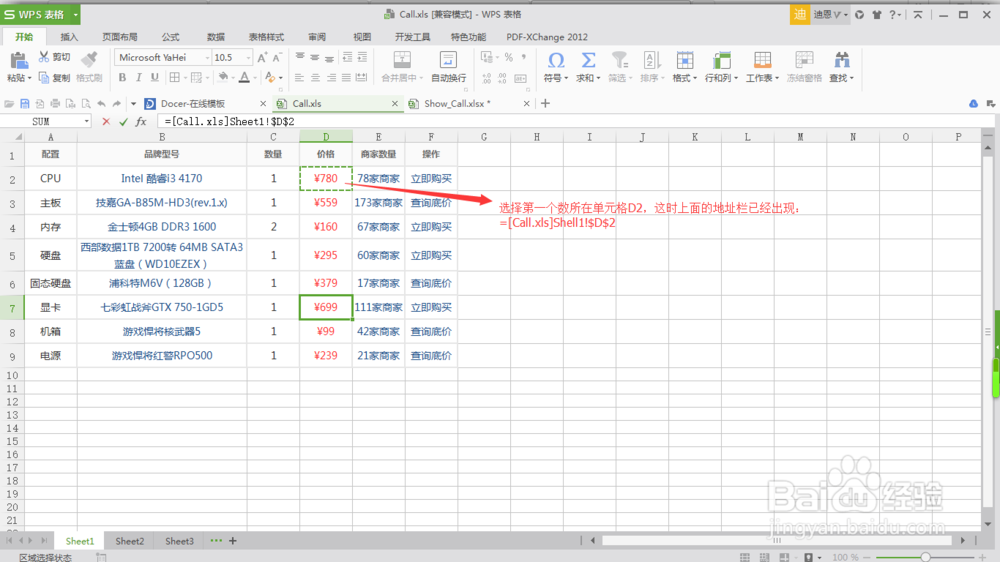
Task: Open the Docer-在线模板 tab
Action: click(193, 103)
